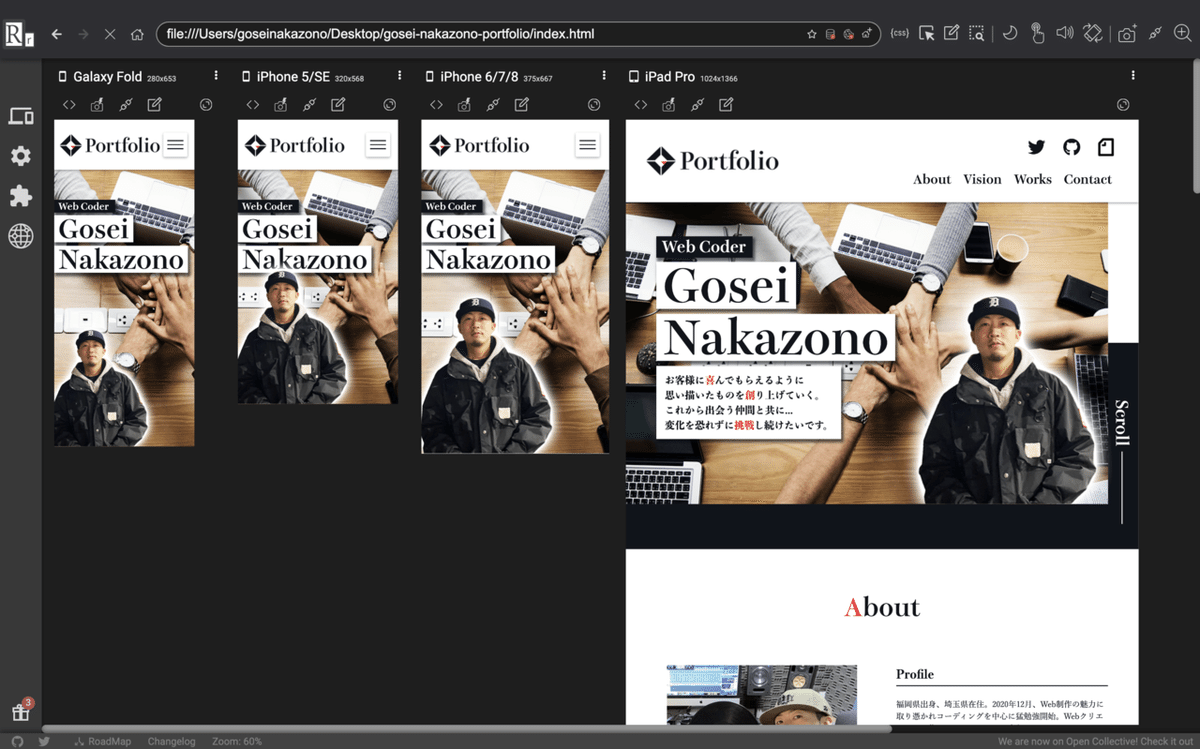Zoom in with the magnifier plus icon
The width and height of the screenshot is (1200, 749).
(1183, 34)
